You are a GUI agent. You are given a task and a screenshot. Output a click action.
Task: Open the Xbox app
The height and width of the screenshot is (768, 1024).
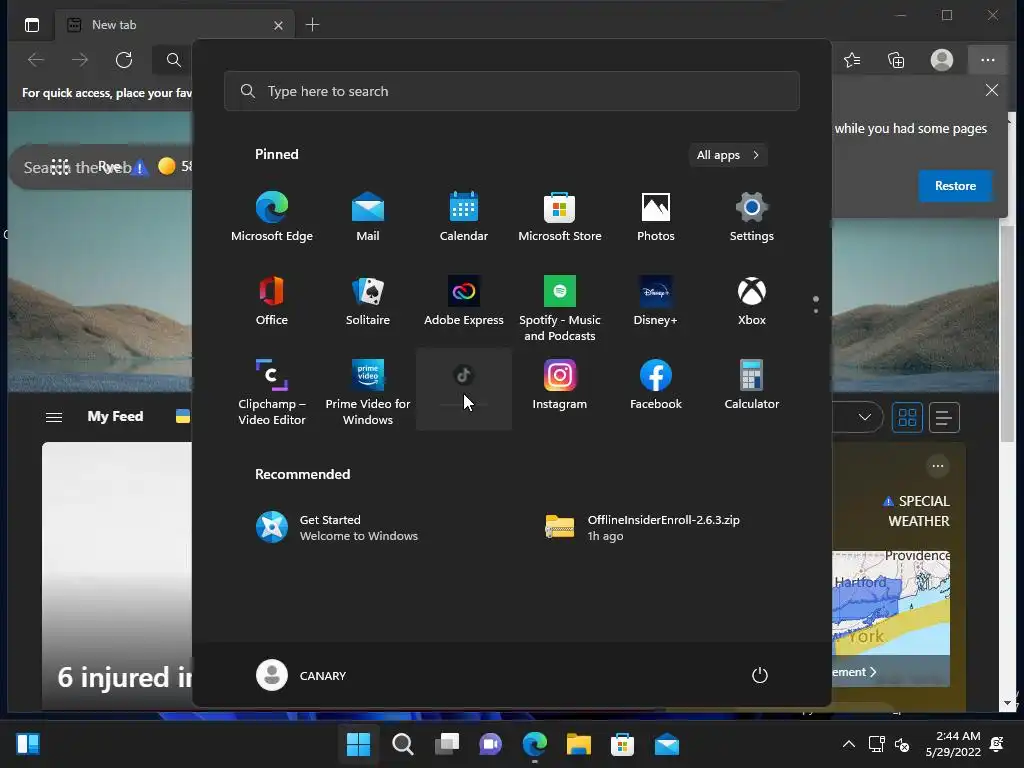click(x=752, y=301)
